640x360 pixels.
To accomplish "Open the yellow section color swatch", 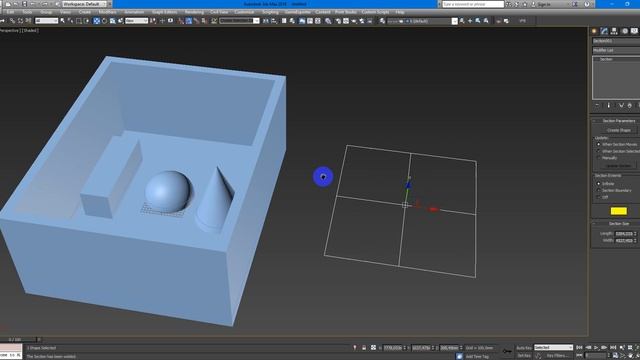I will (x=618, y=211).
